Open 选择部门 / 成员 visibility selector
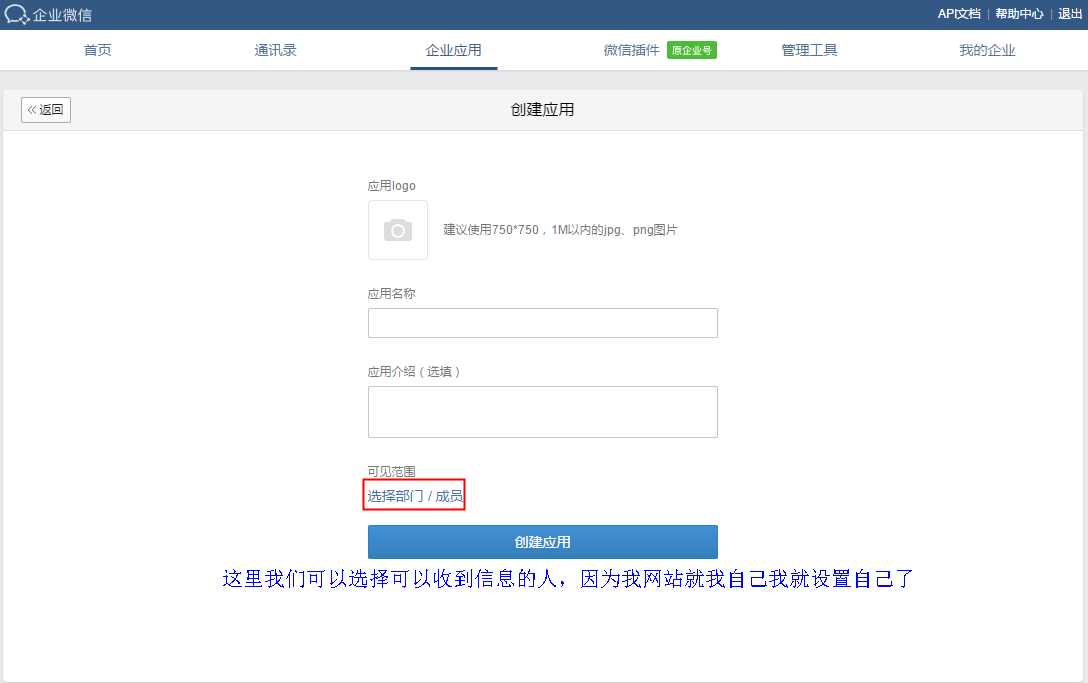Viewport: 1088px width, 683px height. 414,496
